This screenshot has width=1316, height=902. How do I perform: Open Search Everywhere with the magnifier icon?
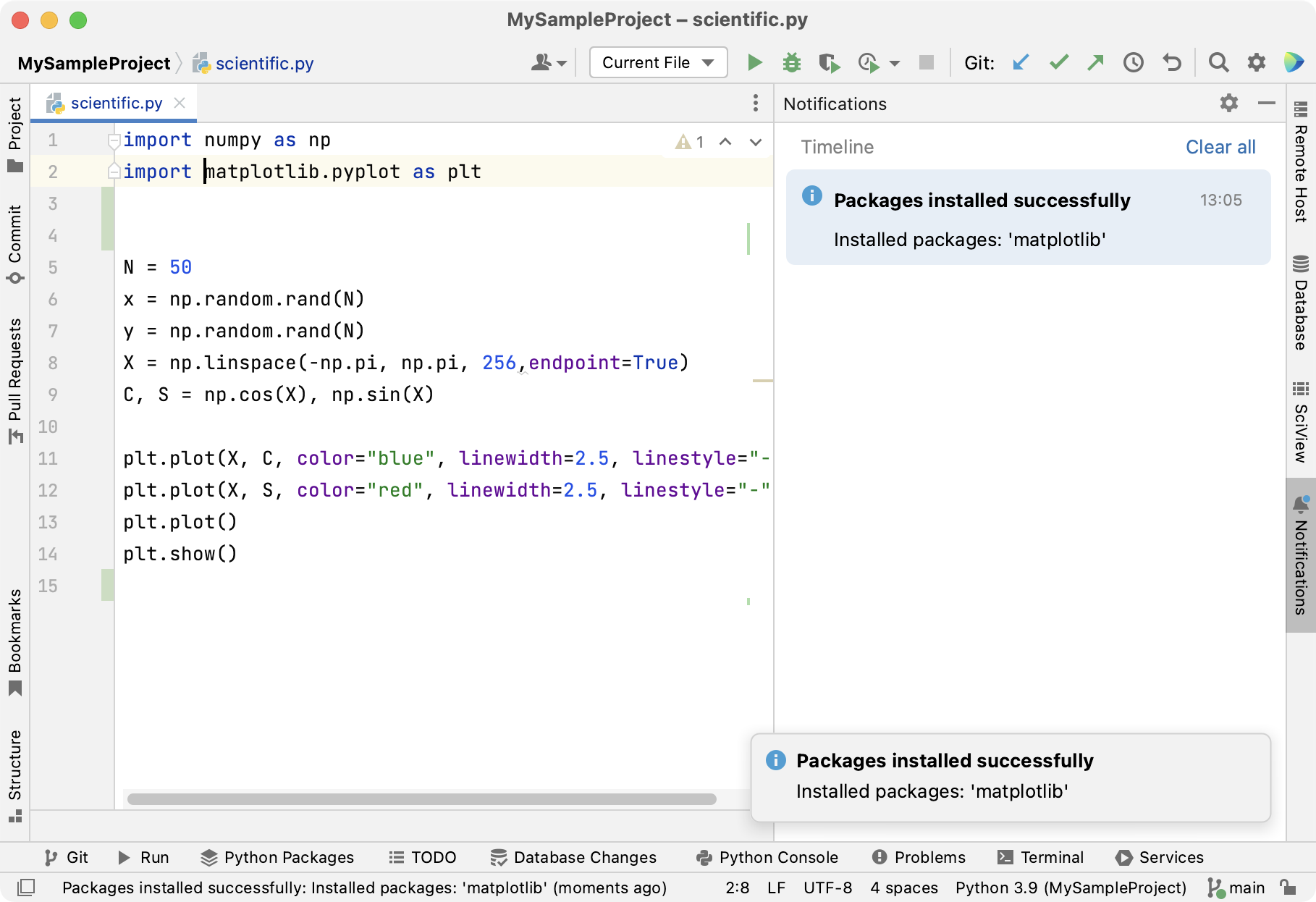(1218, 62)
